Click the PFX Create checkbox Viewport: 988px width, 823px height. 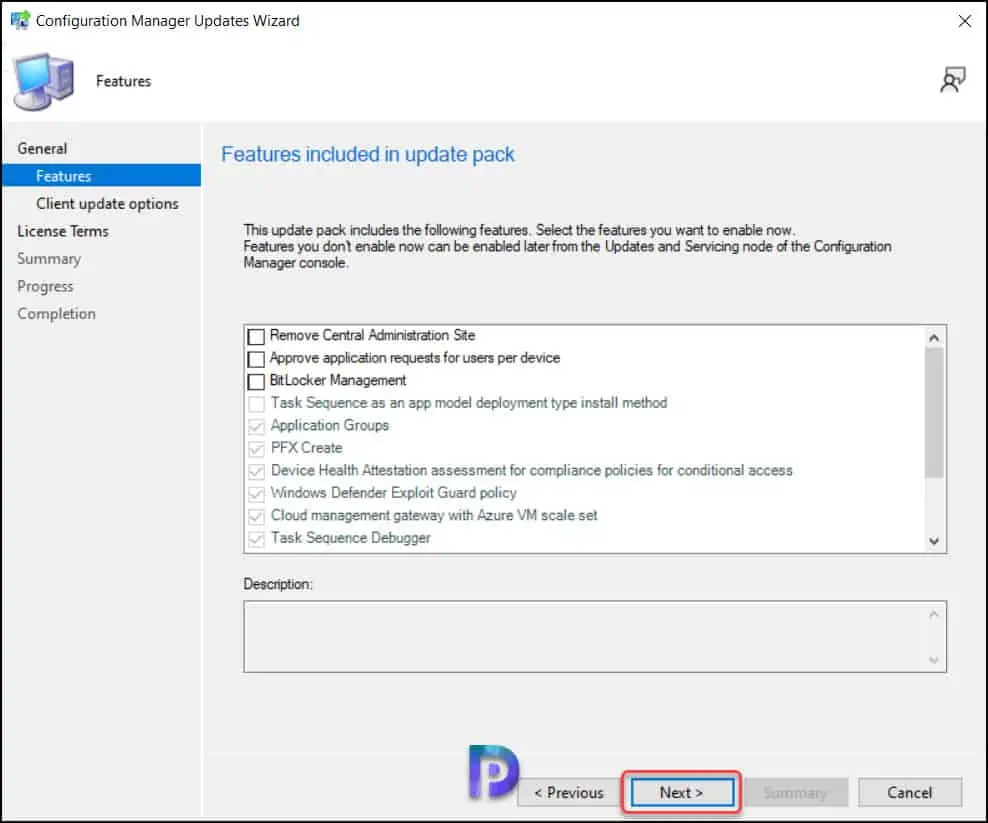(256, 449)
